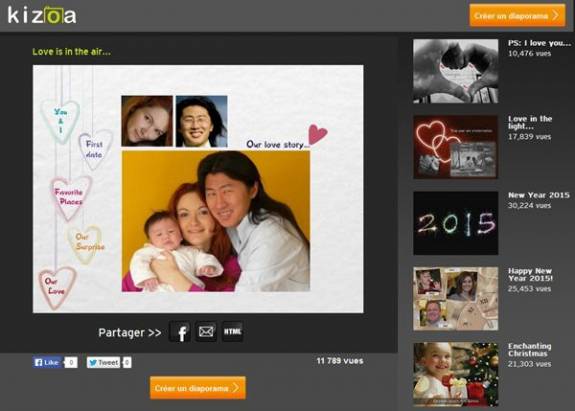Open 'Love in the light...' thumbnail
The image size is (575, 411).
click(455, 147)
